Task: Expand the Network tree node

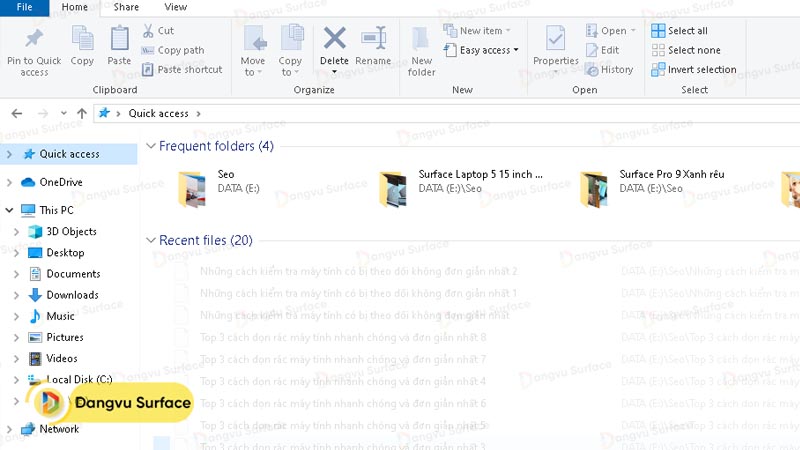Action: (x=9, y=429)
